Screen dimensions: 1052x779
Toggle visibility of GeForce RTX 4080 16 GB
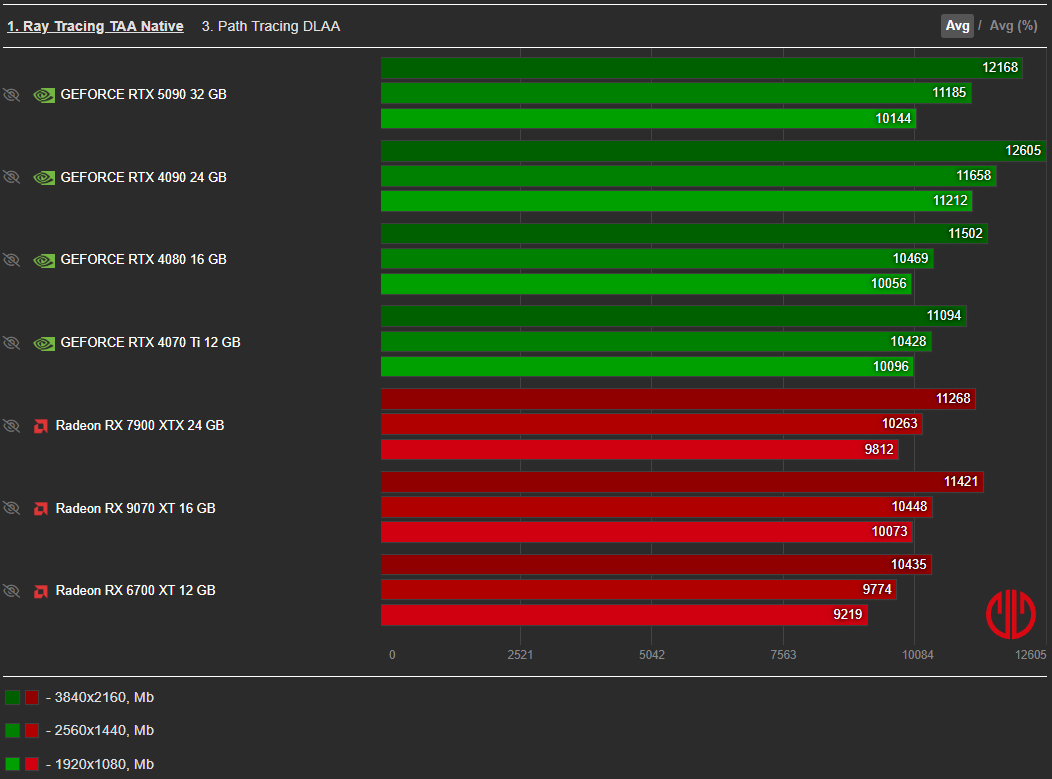(x=11, y=260)
